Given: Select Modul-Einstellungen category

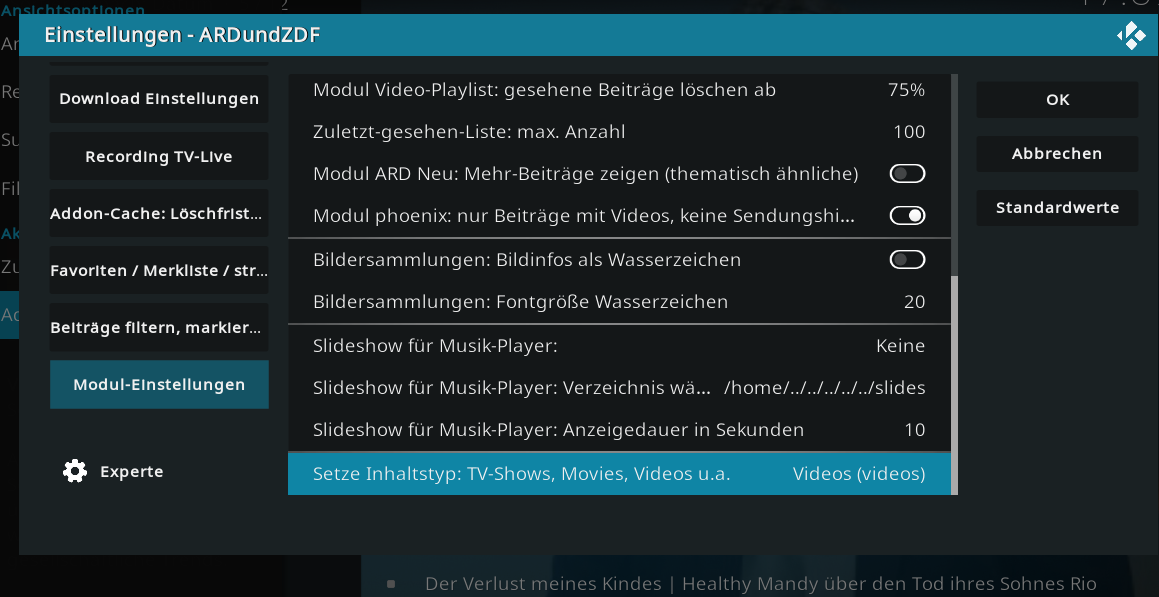Looking at the screenshot, I should (x=159, y=384).
